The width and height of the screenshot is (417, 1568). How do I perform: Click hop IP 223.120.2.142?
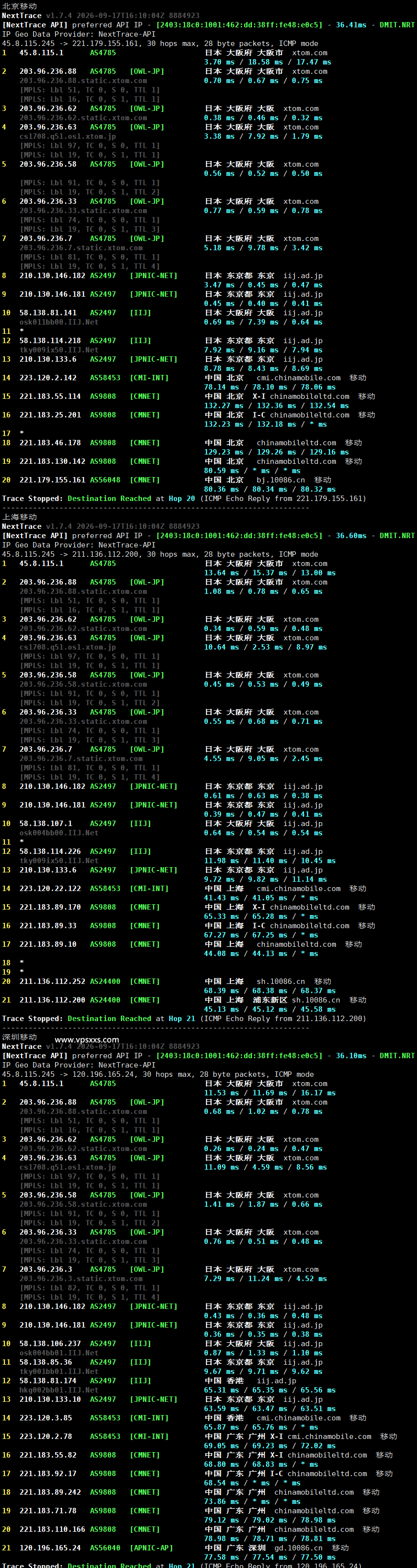48,378
